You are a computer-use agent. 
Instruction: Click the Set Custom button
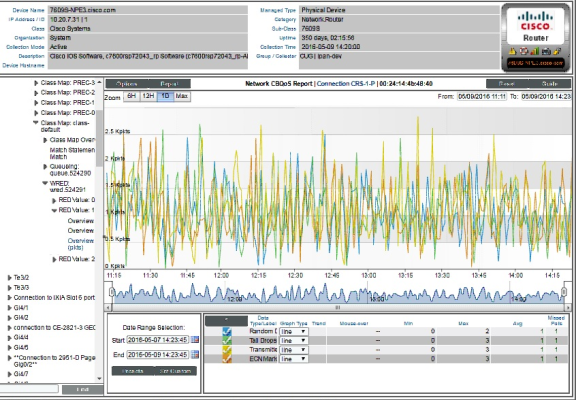175,371
